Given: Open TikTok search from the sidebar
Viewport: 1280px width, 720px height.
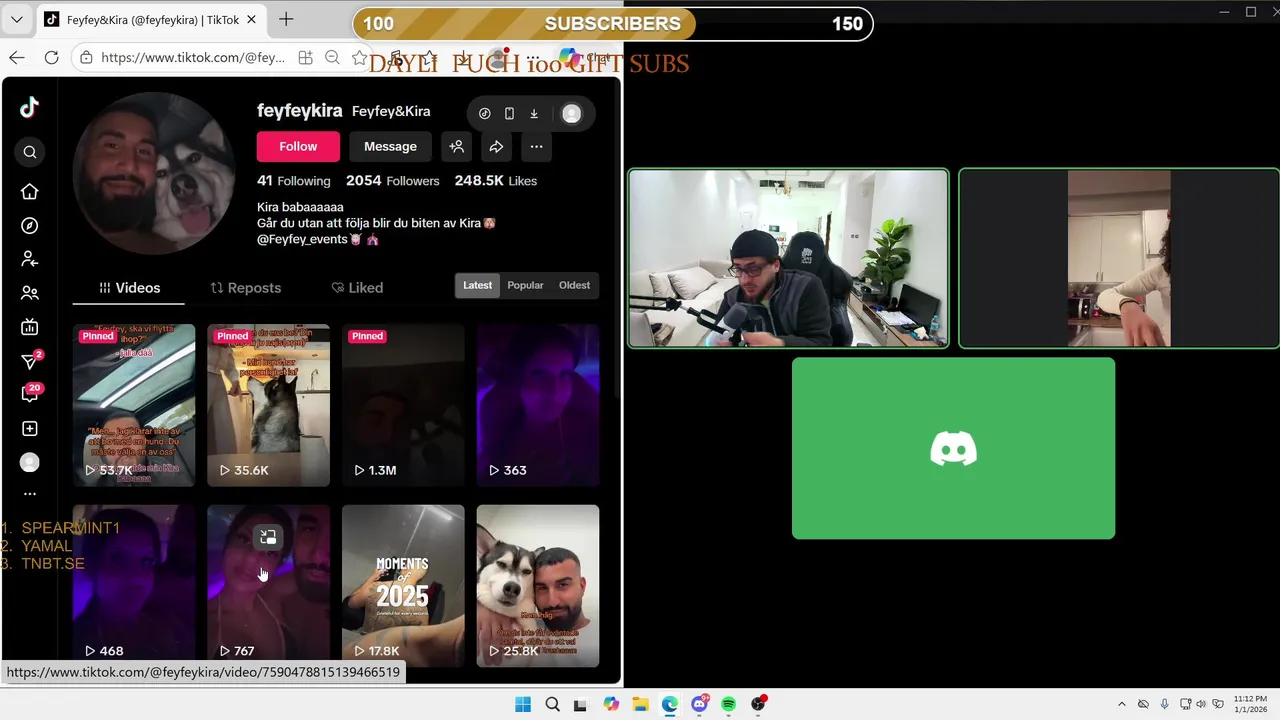Looking at the screenshot, I should 30,152.
